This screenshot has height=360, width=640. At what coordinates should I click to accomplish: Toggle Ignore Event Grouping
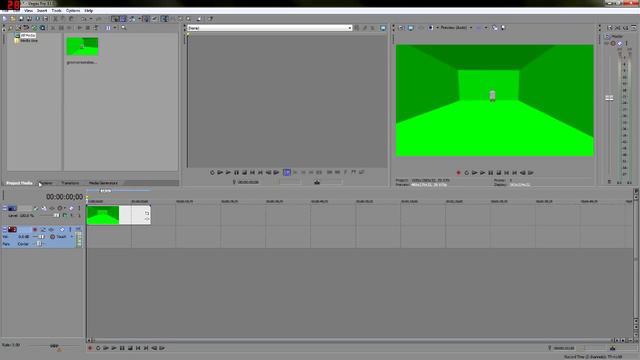(x=155, y=19)
